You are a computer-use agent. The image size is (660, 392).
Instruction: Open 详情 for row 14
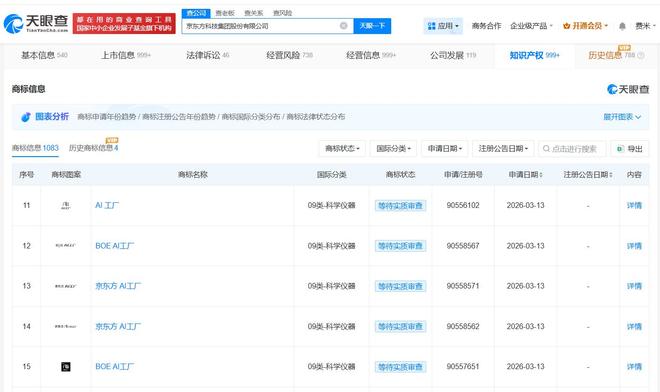click(x=634, y=326)
